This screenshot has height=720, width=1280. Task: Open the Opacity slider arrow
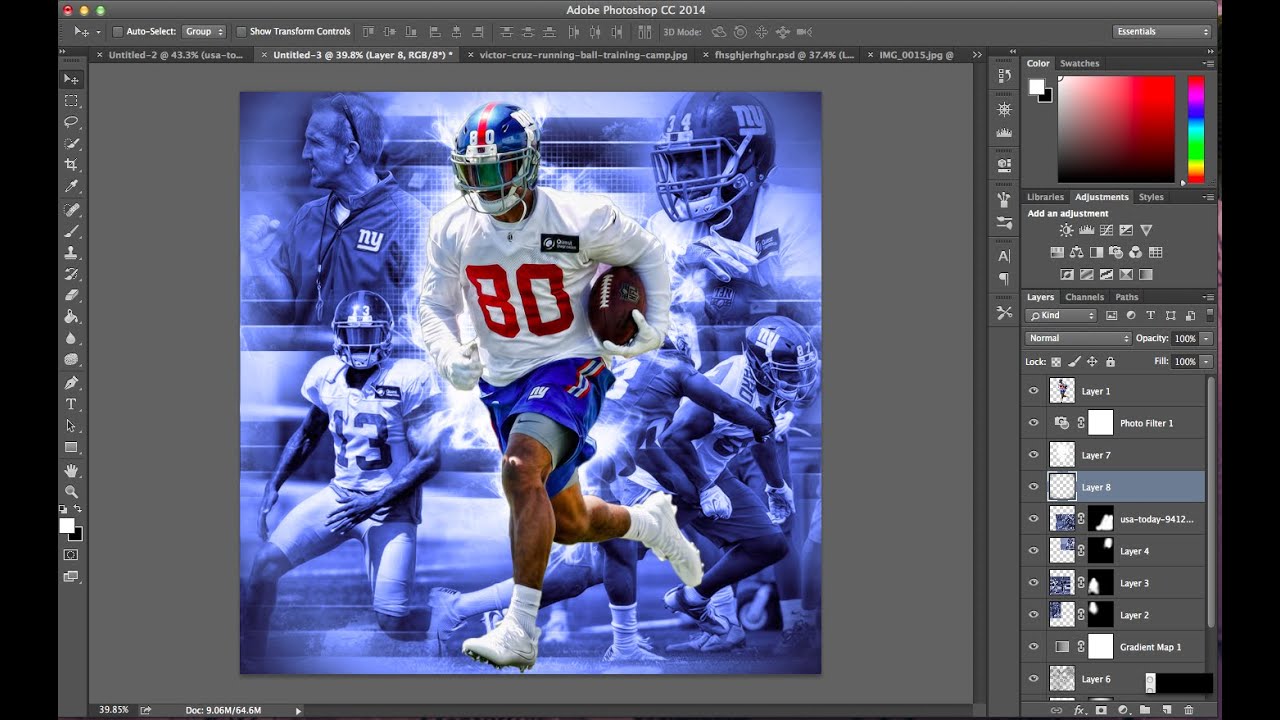(1206, 338)
